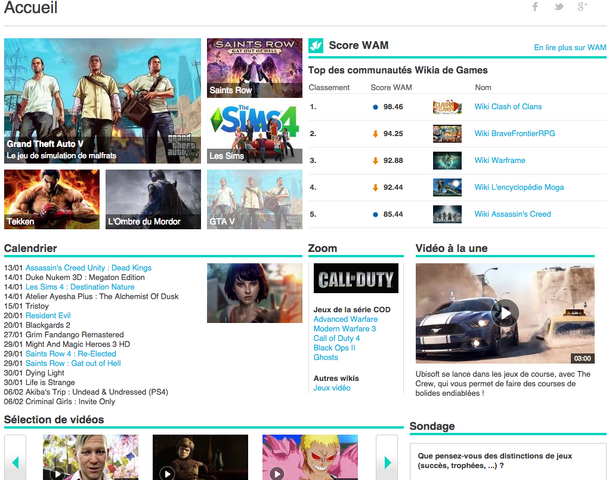Open Les Sims 4 : Destination Nature link

tap(80, 287)
